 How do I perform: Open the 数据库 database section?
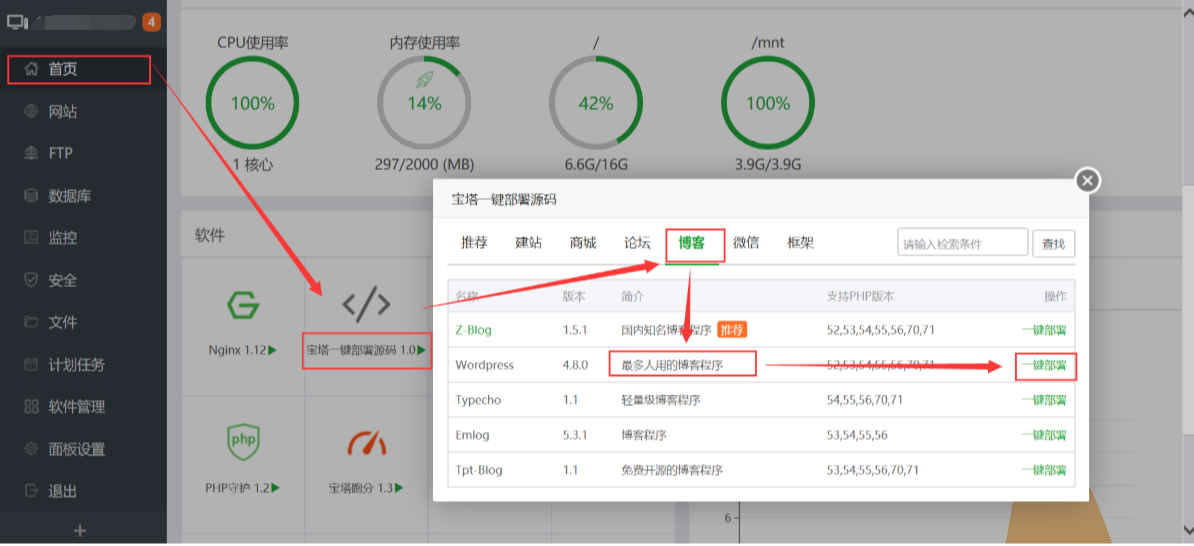click(83, 196)
